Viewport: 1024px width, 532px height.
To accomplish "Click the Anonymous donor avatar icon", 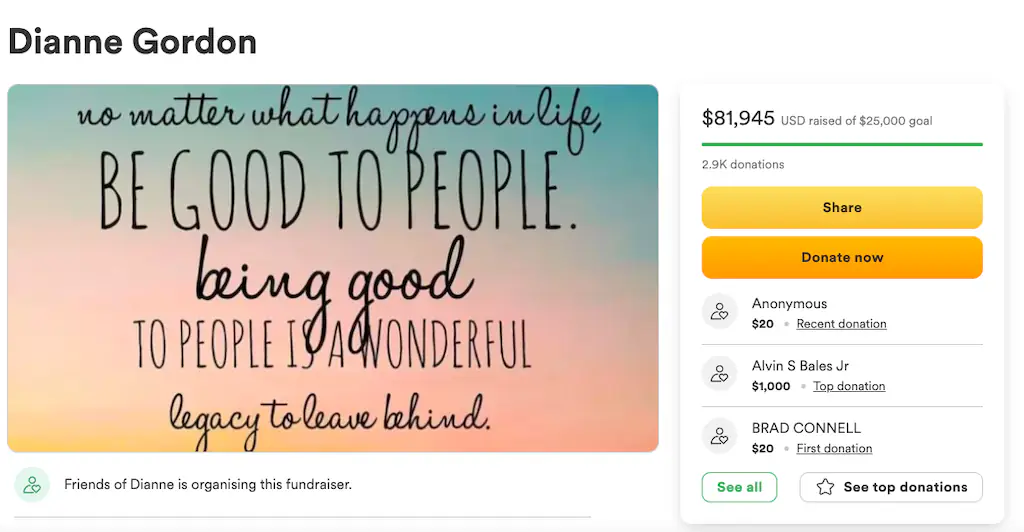I will click(719, 312).
